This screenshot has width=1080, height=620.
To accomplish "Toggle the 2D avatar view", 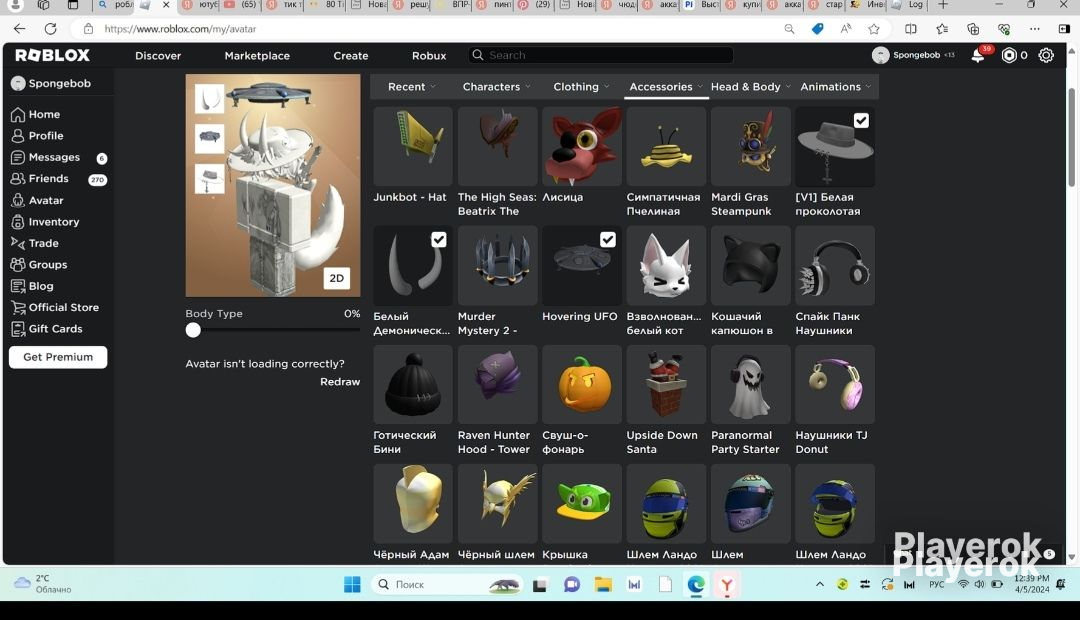I will point(337,278).
